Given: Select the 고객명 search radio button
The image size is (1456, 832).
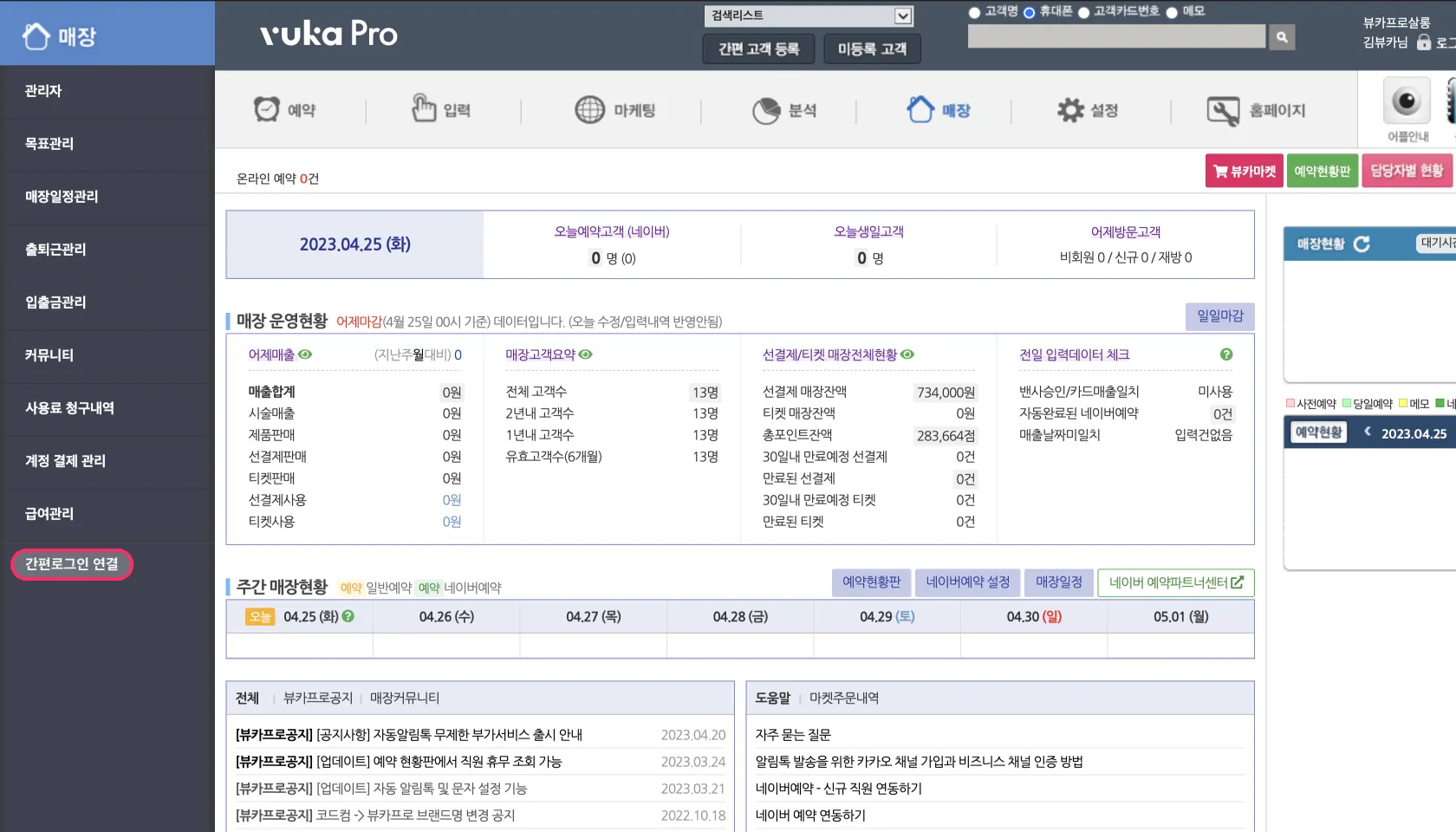Looking at the screenshot, I should tap(974, 12).
